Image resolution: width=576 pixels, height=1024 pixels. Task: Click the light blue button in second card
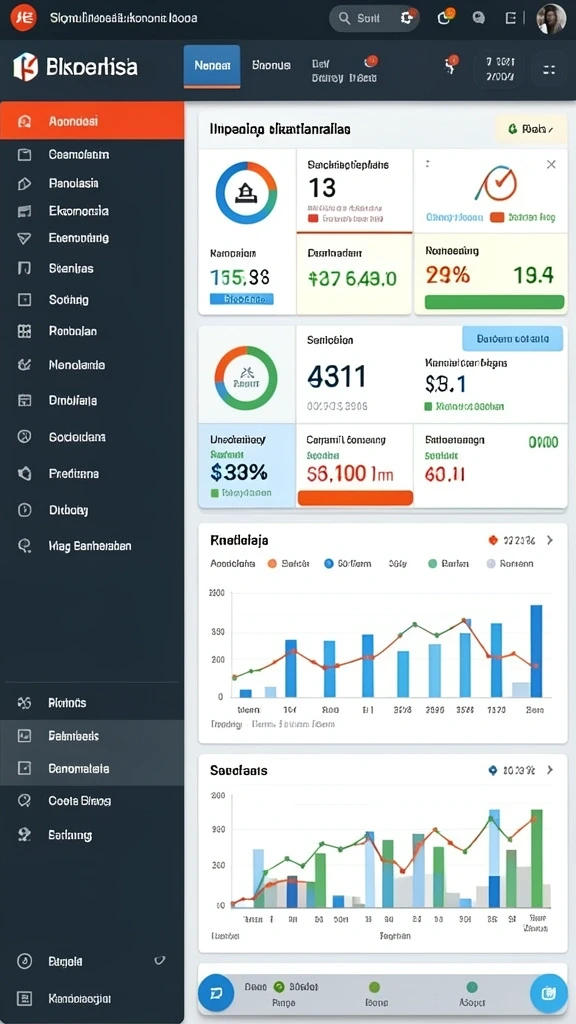(512, 339)
